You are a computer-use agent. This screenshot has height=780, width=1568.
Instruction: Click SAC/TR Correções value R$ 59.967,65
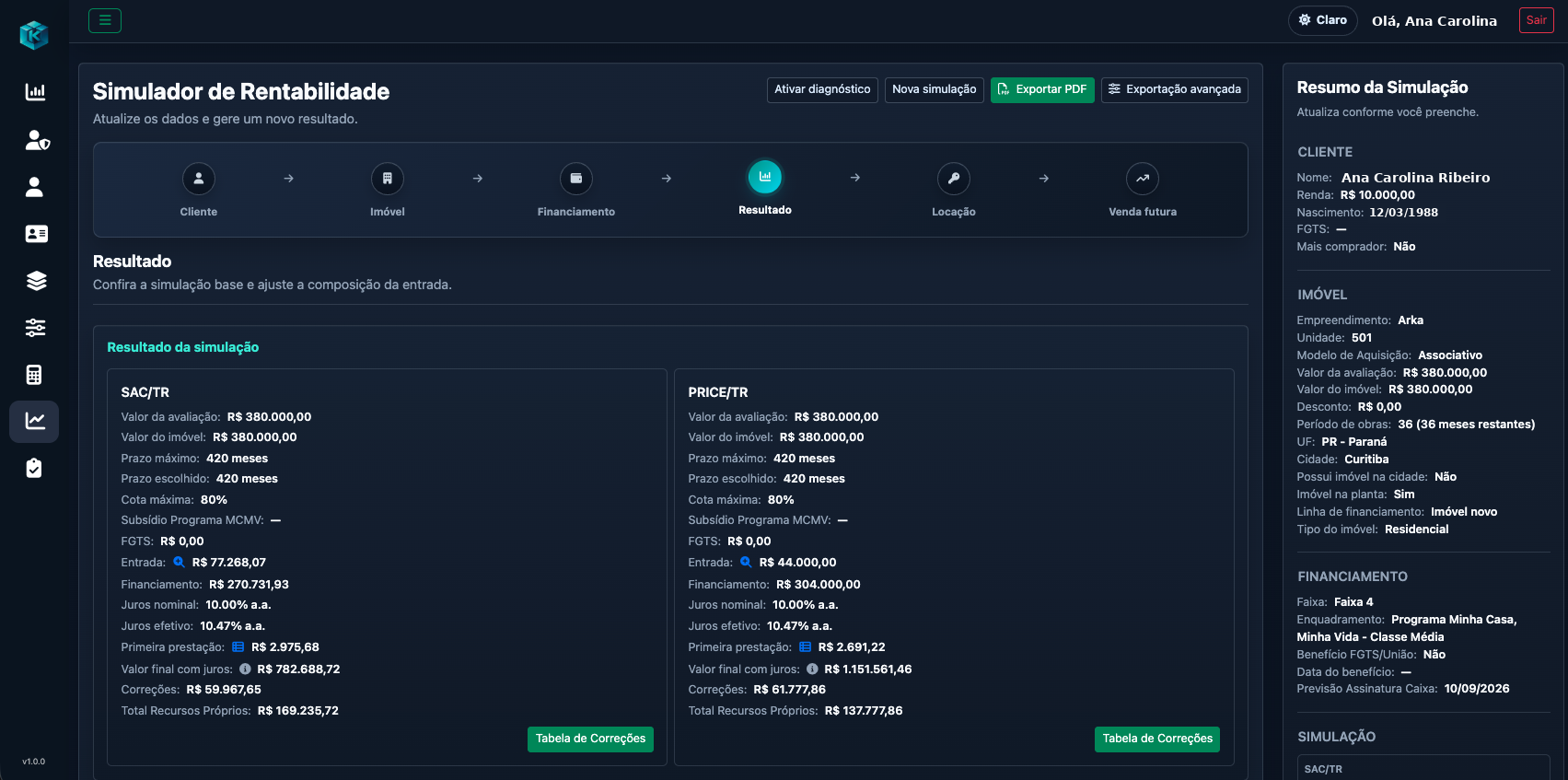(x=224, y=690)
